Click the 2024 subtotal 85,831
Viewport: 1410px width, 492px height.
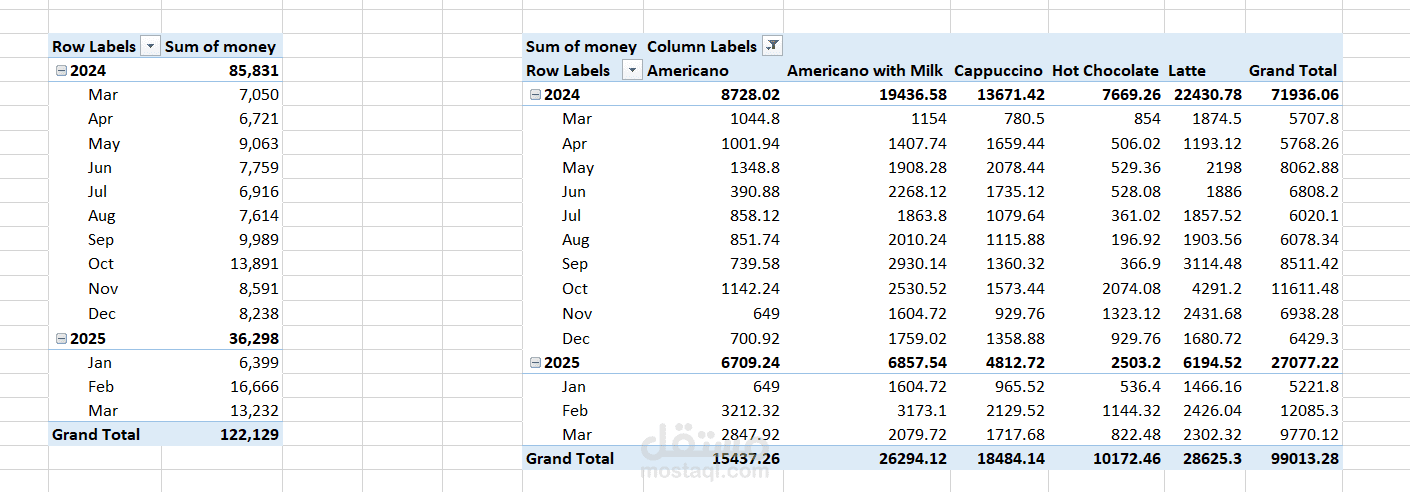pyautogui.click(x=253, y=71)
